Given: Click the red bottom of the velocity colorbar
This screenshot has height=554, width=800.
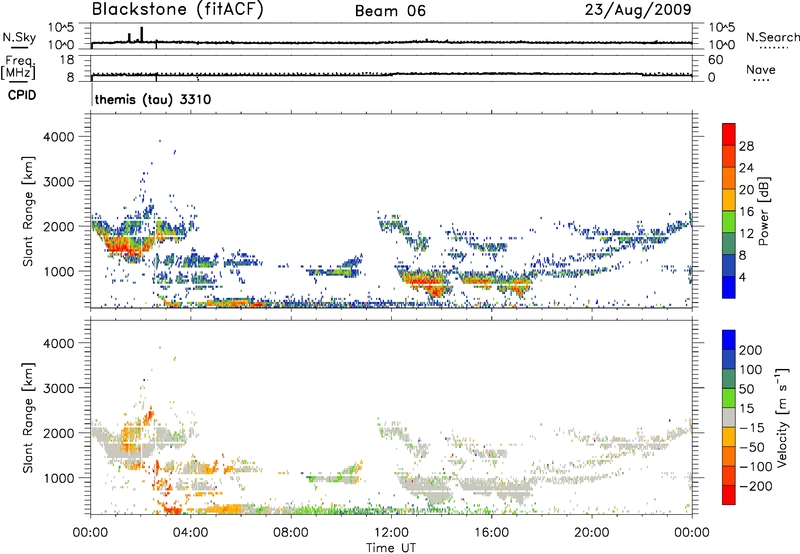Looking at the screenshot, I should tap(729, 495).
